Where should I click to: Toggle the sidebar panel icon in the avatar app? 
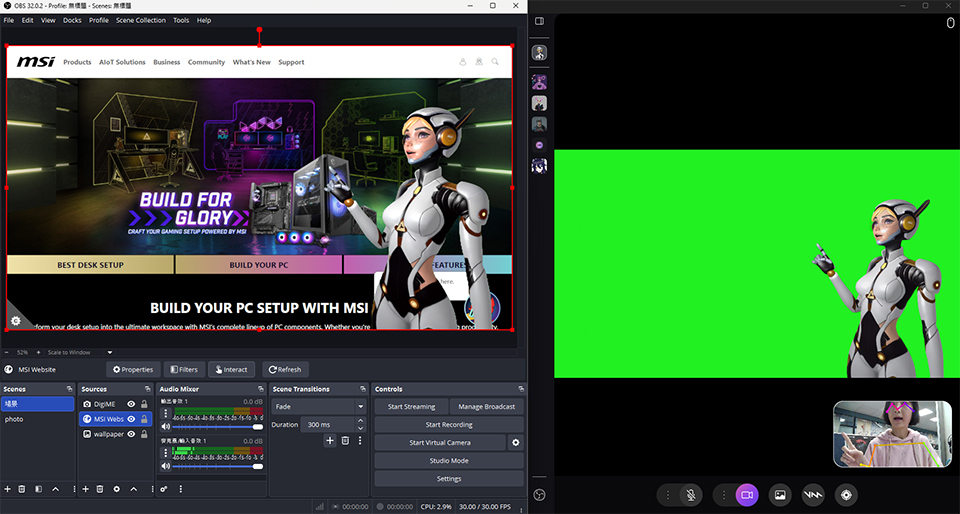pos(539,21)
